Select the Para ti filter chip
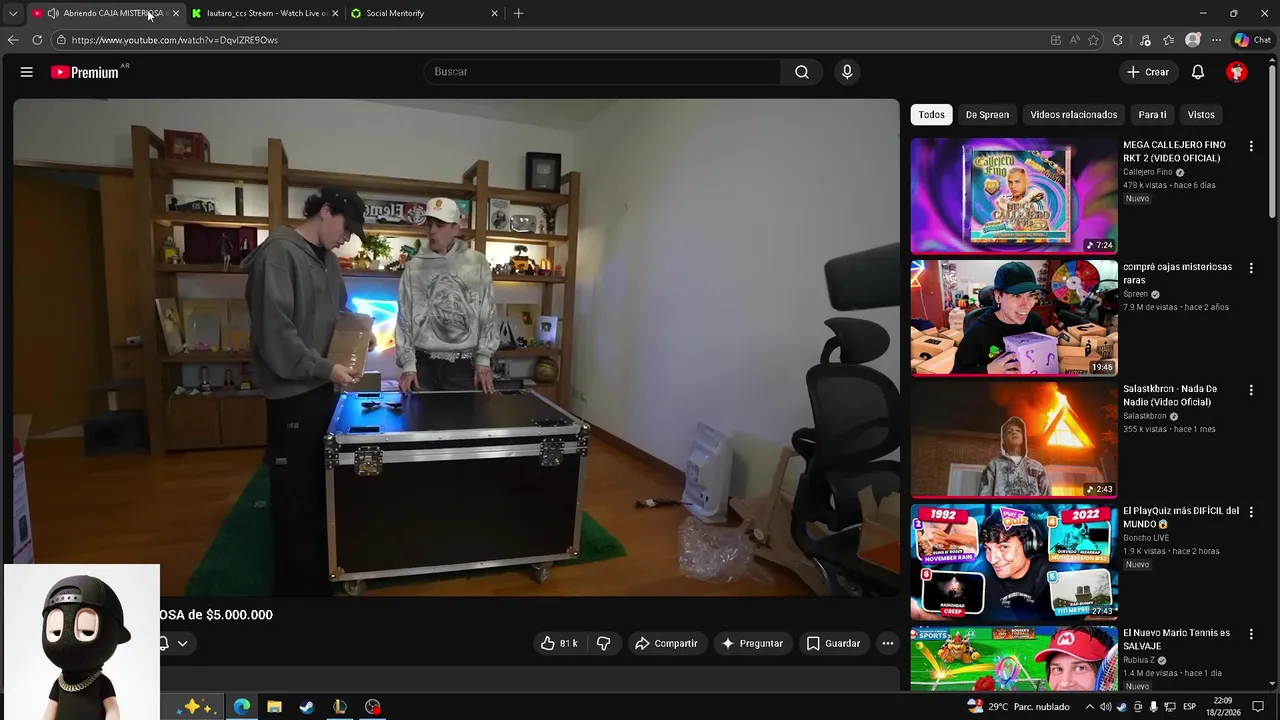The width and height of the screenshot is (1280, 720). coord(1152,115)
